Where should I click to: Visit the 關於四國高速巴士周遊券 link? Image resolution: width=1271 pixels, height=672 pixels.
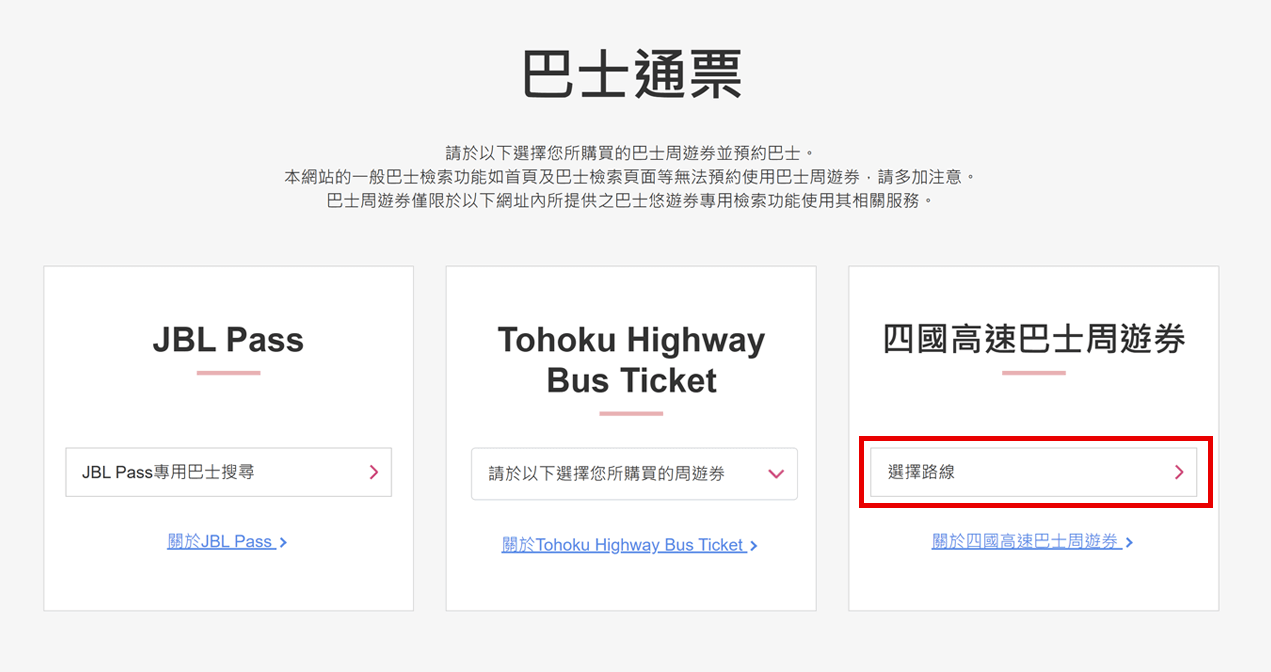(1025, 542)
